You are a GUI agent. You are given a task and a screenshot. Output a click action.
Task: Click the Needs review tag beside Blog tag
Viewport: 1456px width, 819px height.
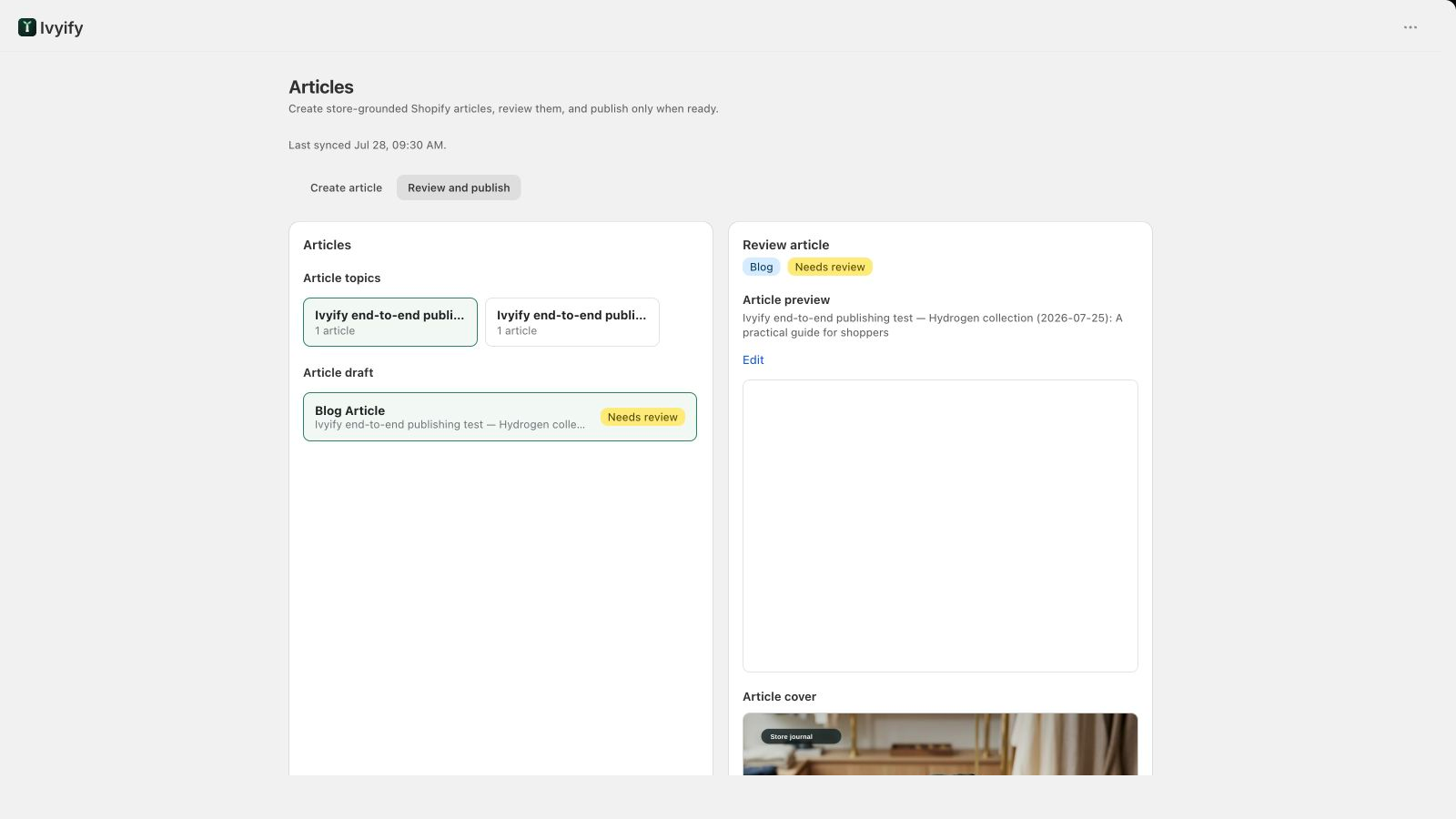click(x=830, y=268)
